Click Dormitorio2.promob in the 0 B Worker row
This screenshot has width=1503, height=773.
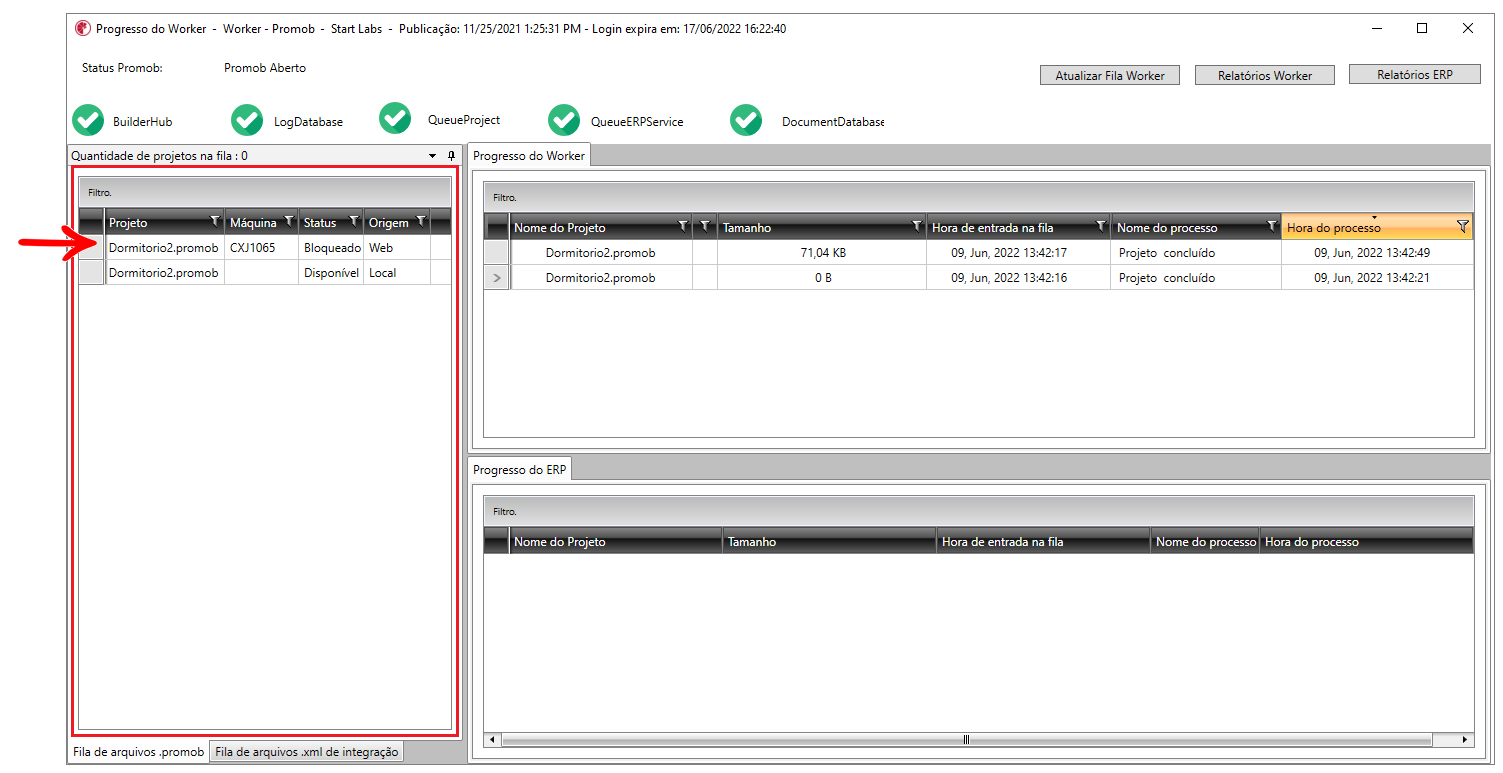click(x=600, y=278)
